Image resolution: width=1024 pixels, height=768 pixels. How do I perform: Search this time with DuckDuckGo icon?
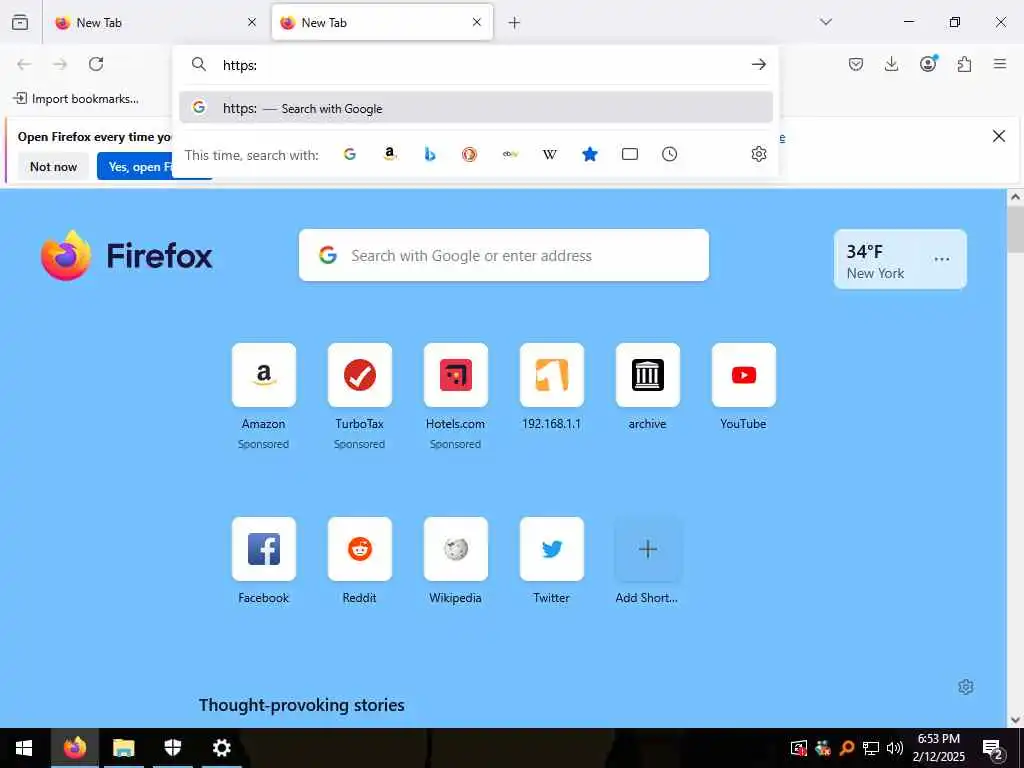(470, 154)
